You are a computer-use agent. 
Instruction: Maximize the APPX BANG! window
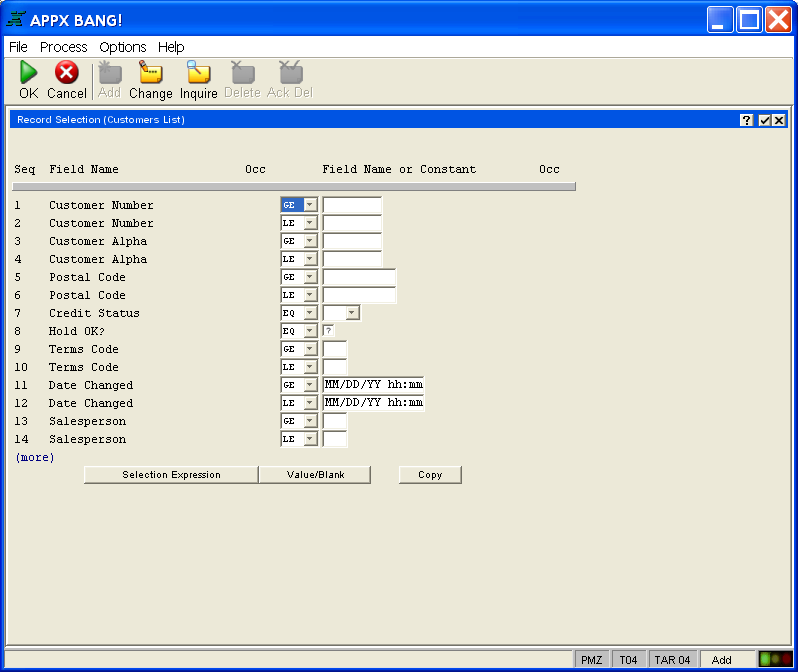pyautogui.click(x=749, y=20)
